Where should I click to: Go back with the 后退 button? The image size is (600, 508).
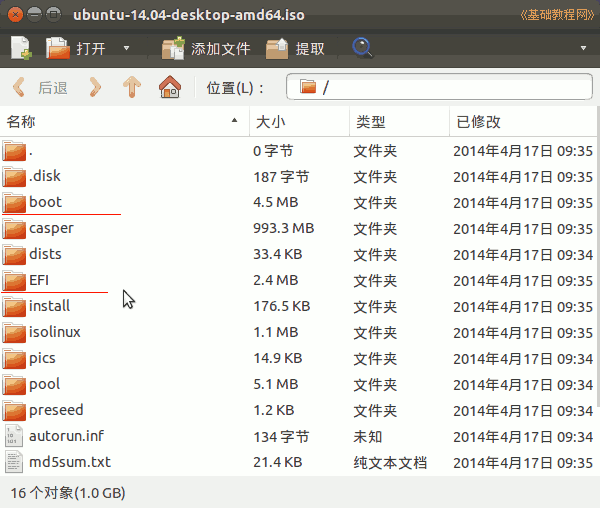click(x=40, y=88)
